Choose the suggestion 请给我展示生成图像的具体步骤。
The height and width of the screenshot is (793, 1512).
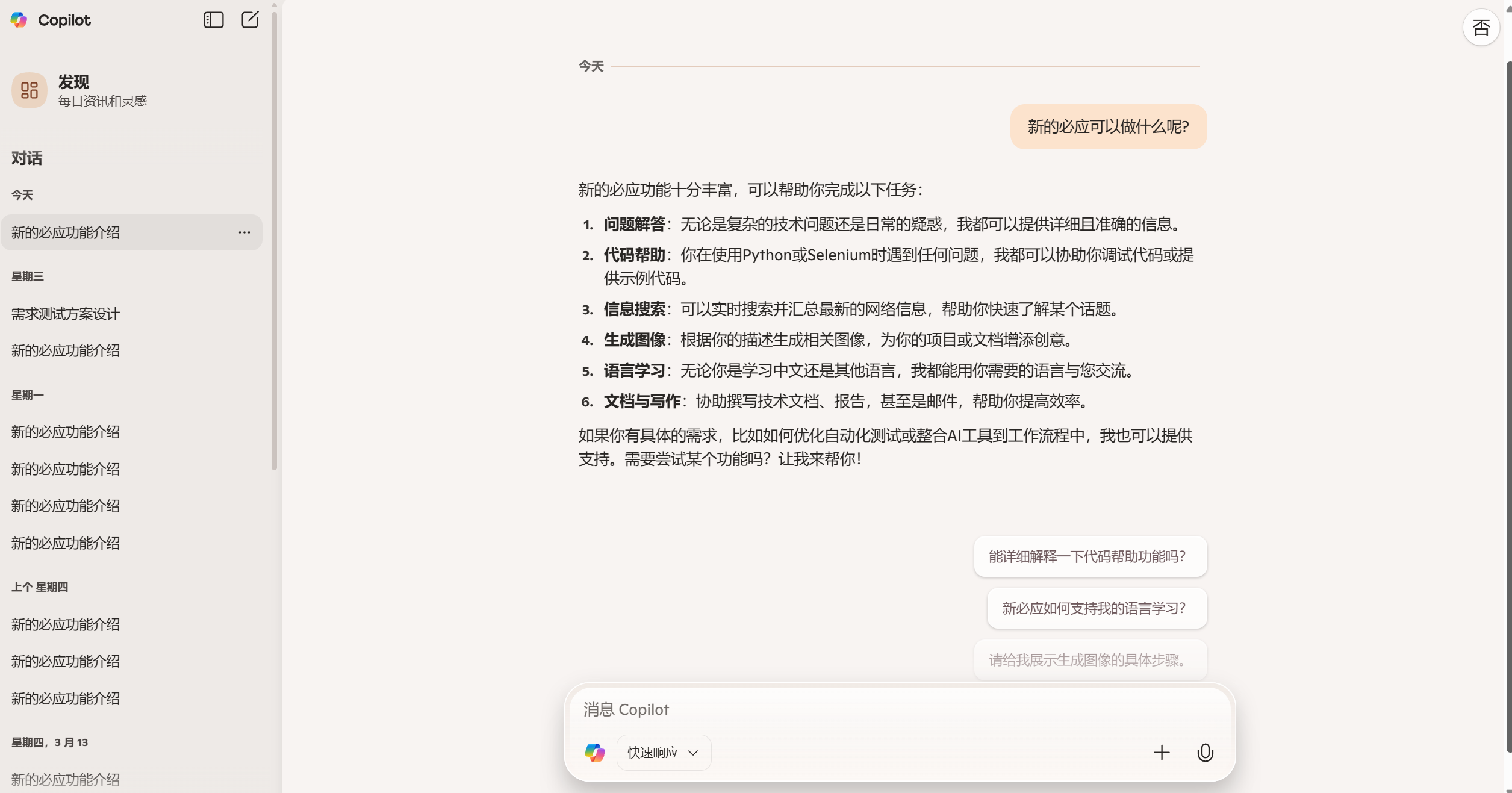coord(1090,660)
